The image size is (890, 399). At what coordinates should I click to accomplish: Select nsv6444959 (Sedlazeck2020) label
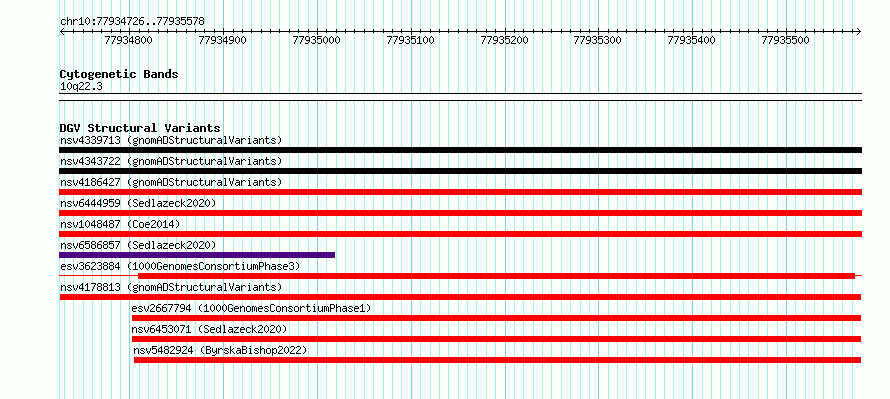click(138, 203)
